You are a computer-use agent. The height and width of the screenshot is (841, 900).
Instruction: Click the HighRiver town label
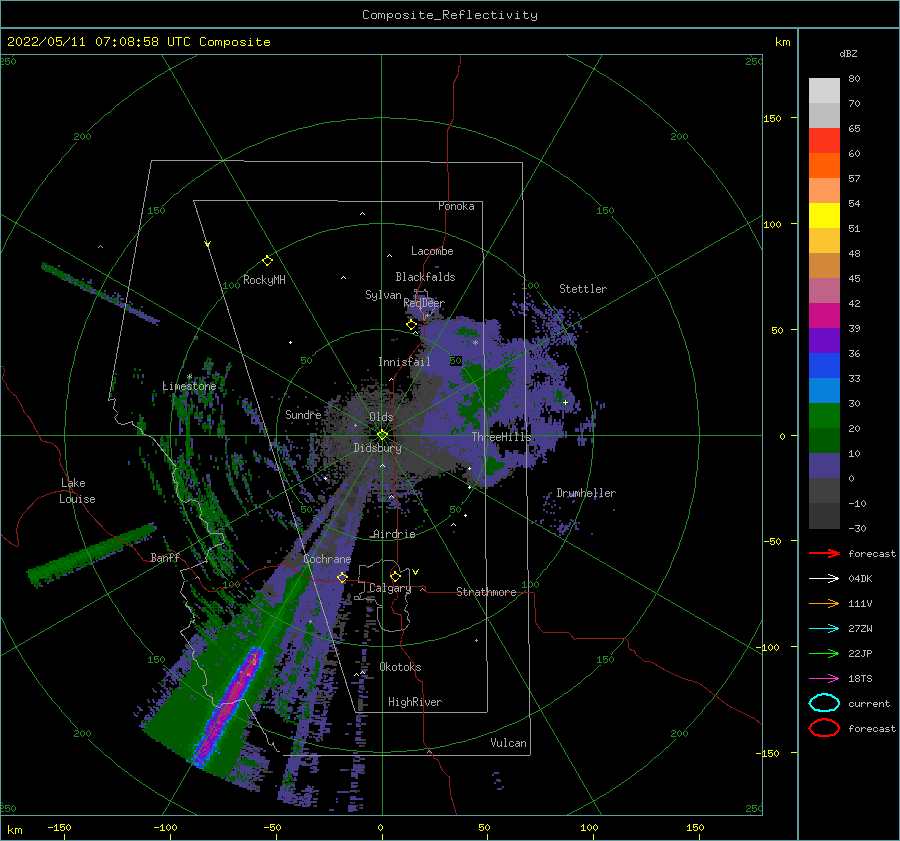pos(415,702)
